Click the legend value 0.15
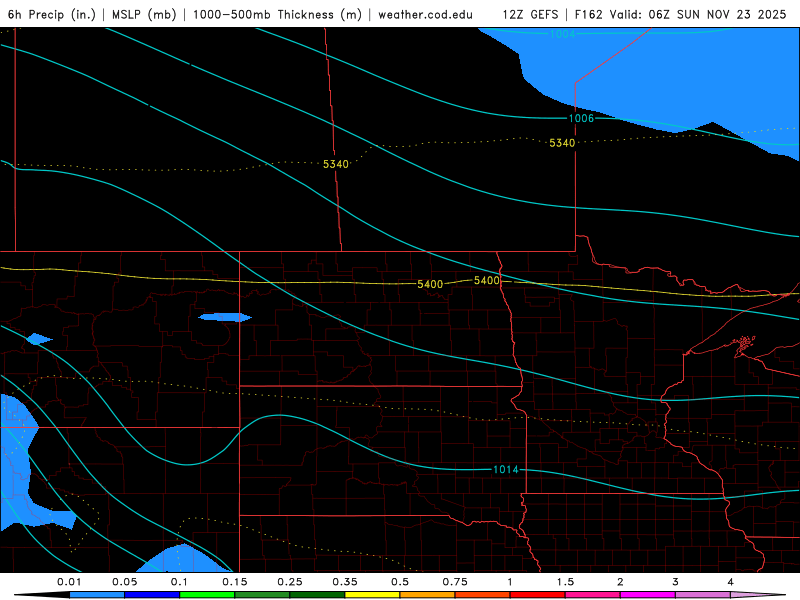Viewport: 800px width, 600px height. (x=235, y=582)
